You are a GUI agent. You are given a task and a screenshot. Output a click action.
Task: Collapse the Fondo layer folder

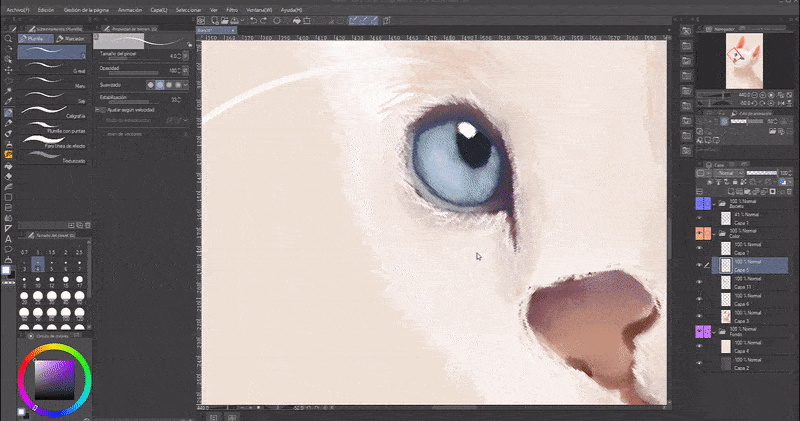point(715,332)
